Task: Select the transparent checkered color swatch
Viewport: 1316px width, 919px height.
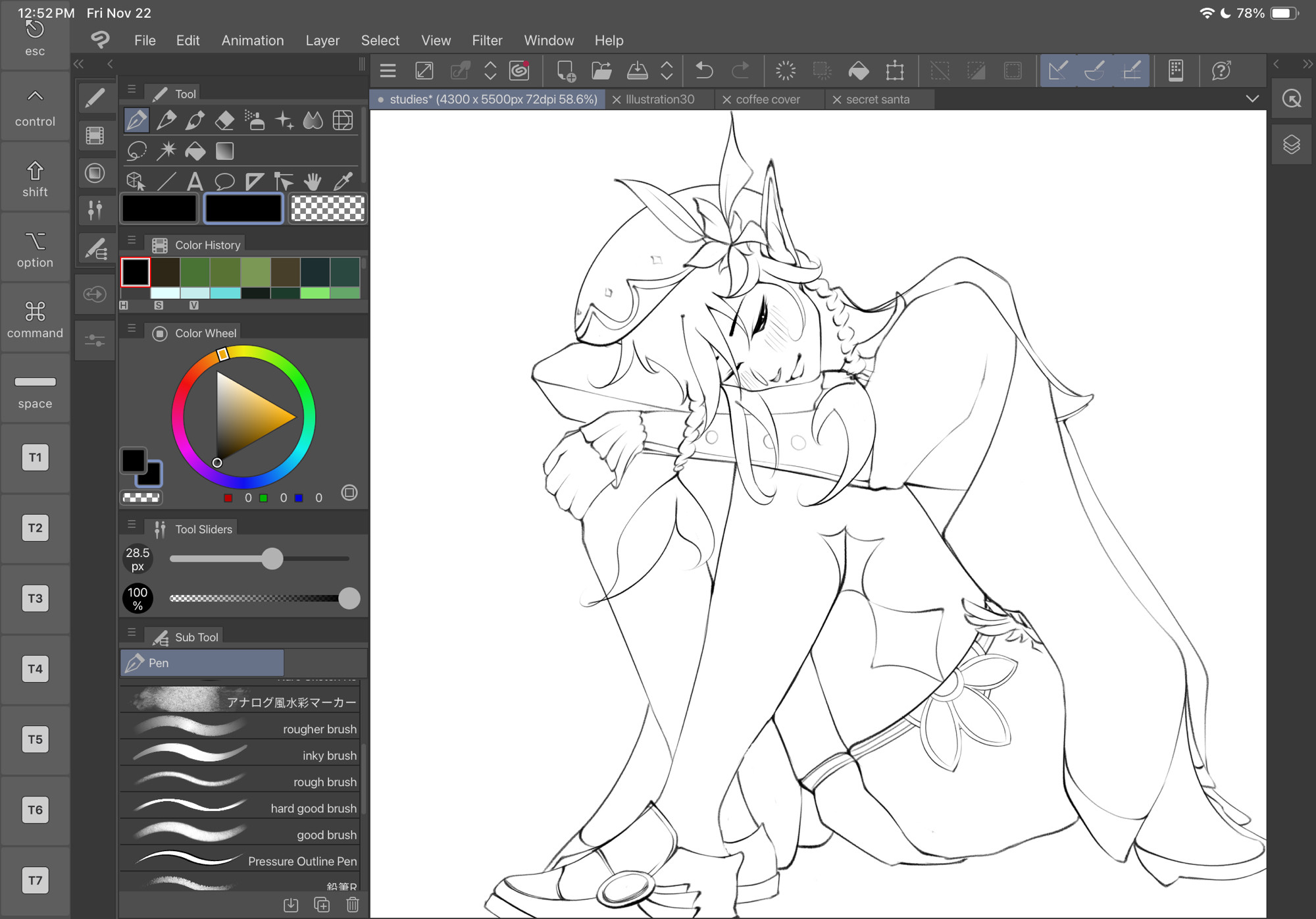Action: click(327, 208)
